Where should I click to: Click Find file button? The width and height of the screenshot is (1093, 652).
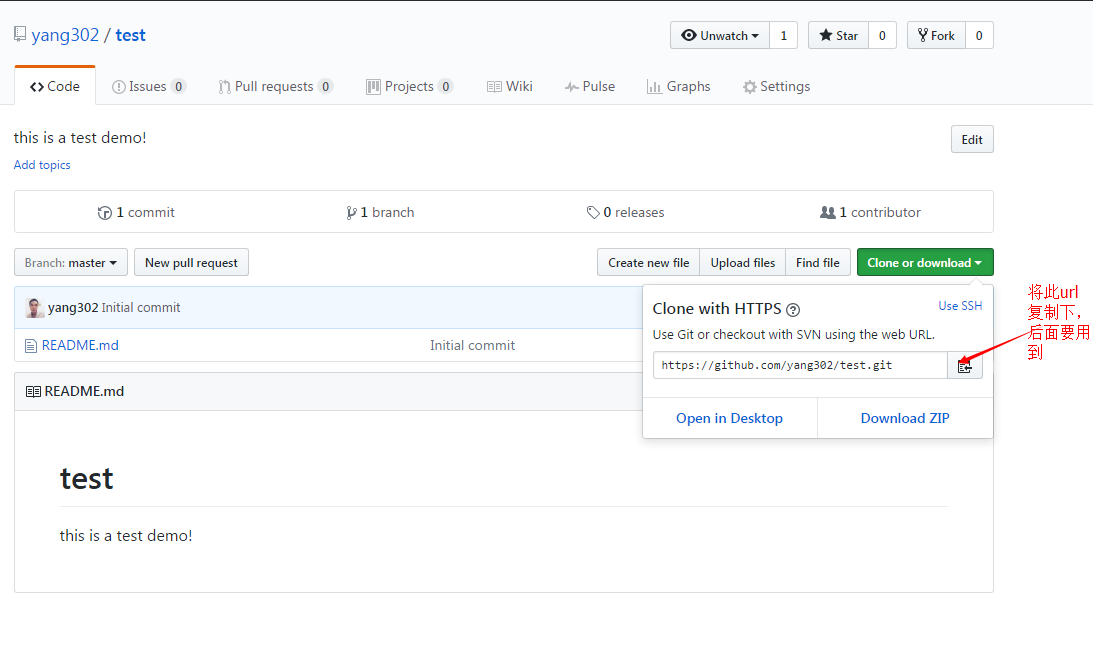[818, 263]
